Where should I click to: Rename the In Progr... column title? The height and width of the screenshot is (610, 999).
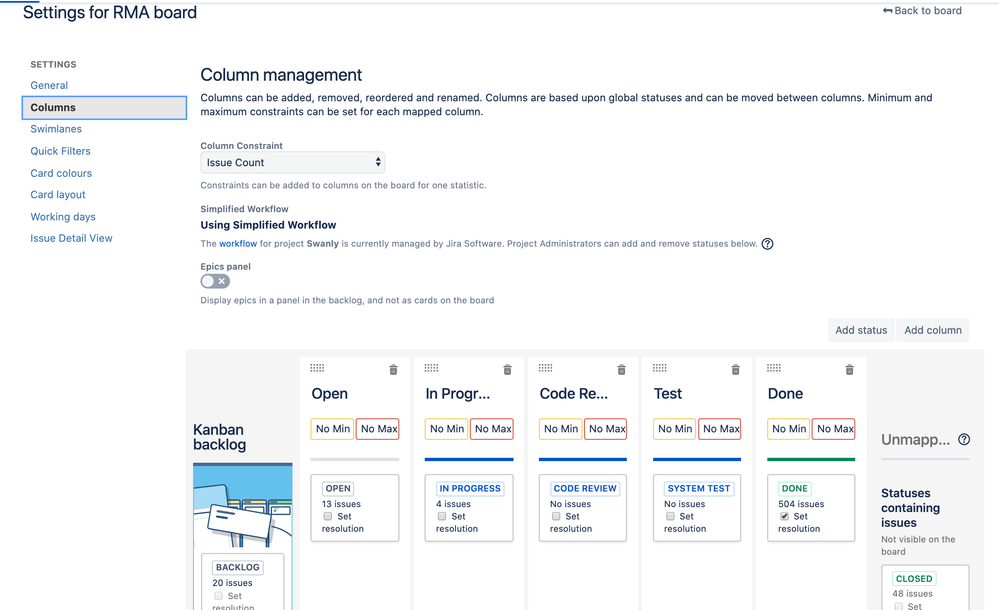click(457, 394)
